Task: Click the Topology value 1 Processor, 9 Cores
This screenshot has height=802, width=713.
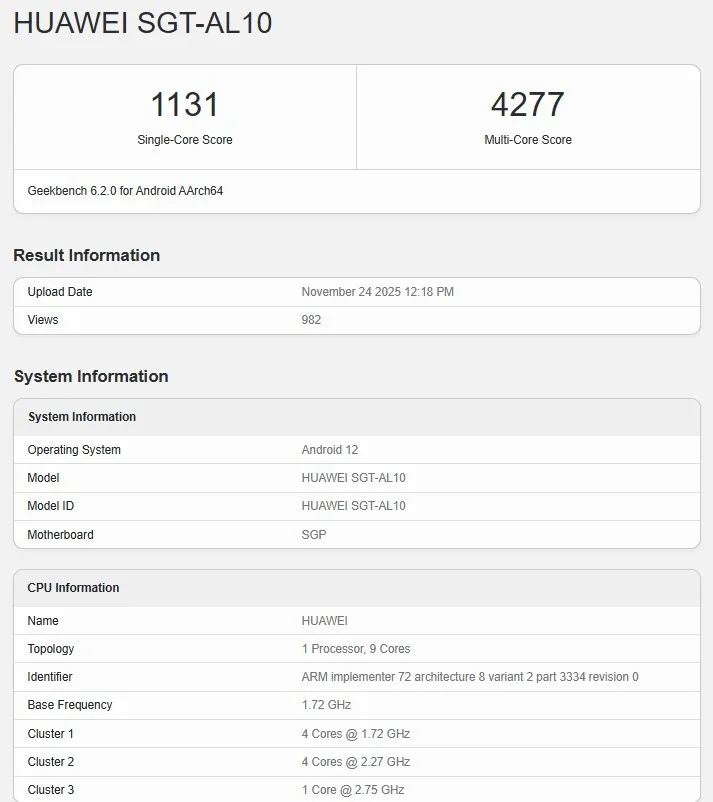Action: [x=355, y=649]
